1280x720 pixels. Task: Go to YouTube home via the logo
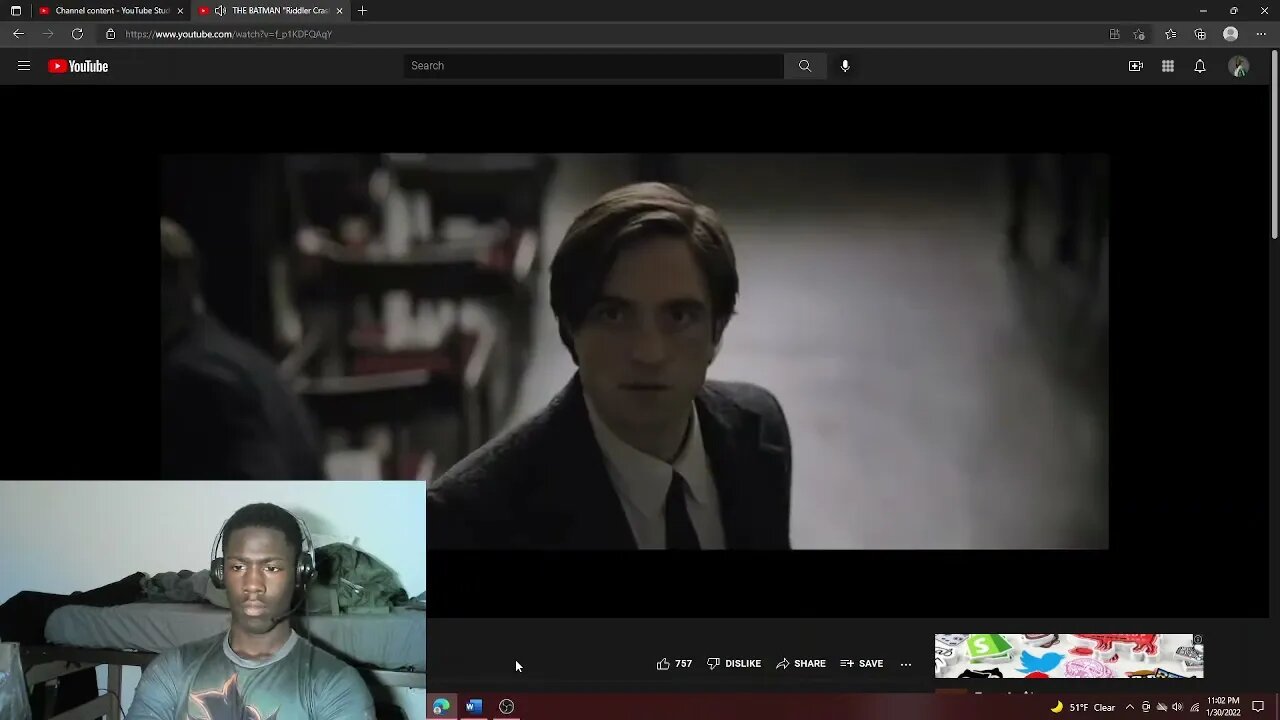pyautogui.click(x=78, y=66)
